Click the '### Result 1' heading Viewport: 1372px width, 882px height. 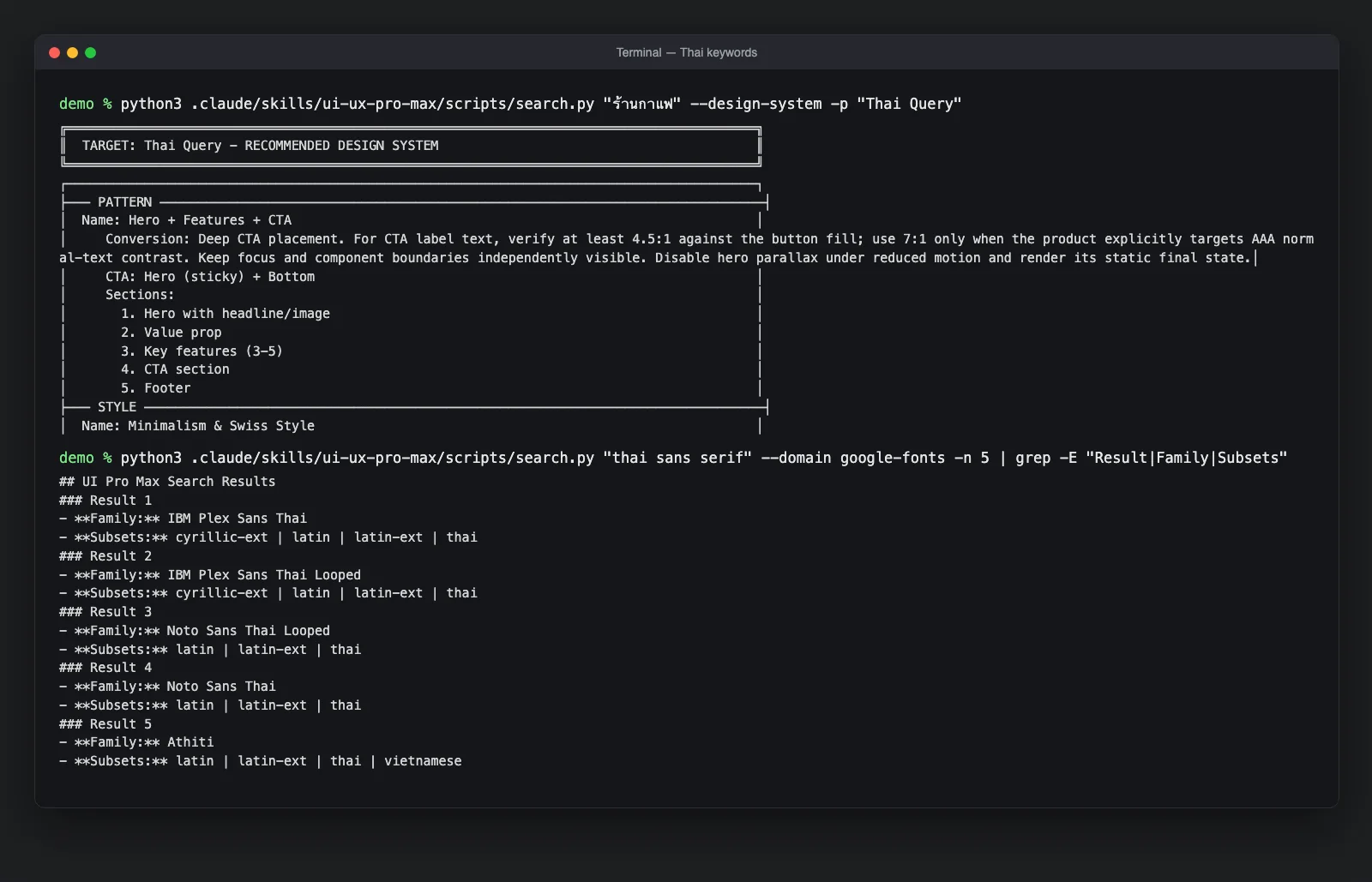click(x=105, y=501)
